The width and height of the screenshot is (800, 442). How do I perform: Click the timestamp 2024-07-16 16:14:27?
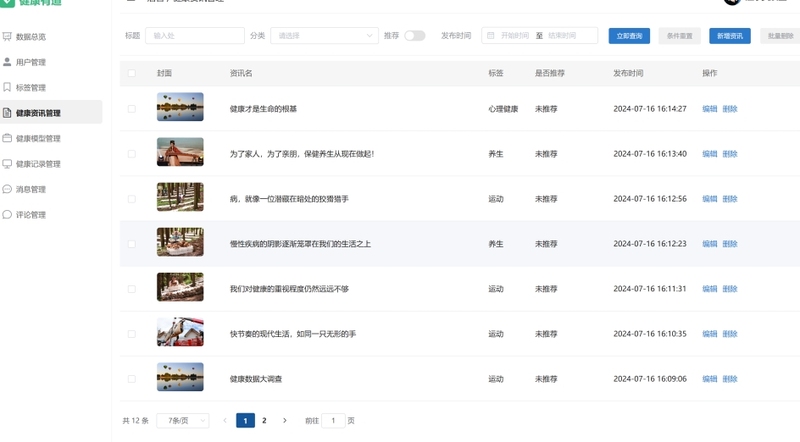650,109
